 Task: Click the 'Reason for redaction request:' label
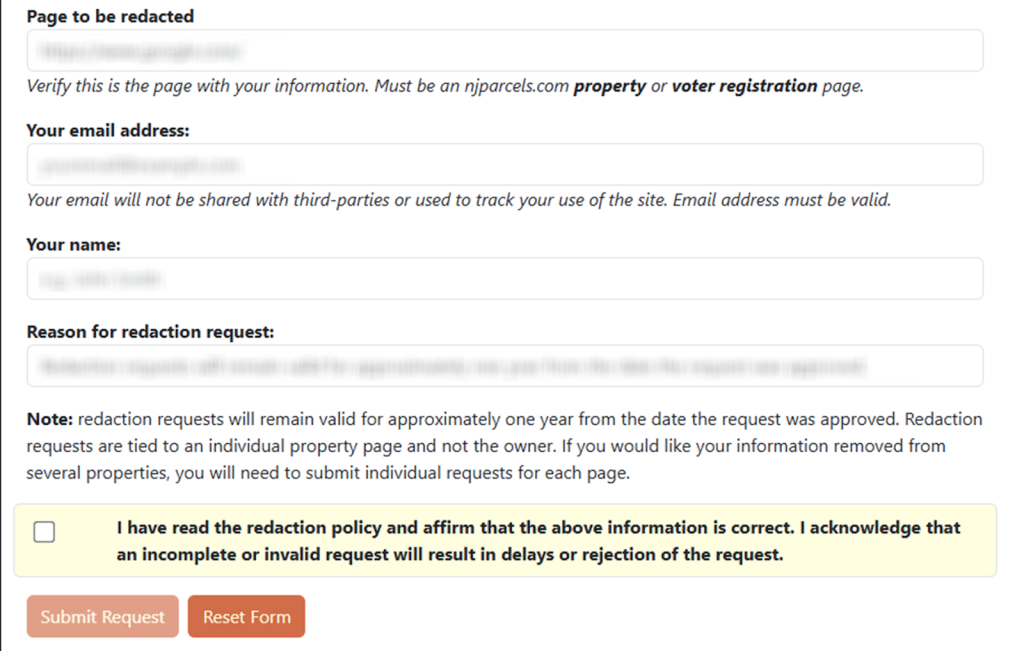pos(150,332)
